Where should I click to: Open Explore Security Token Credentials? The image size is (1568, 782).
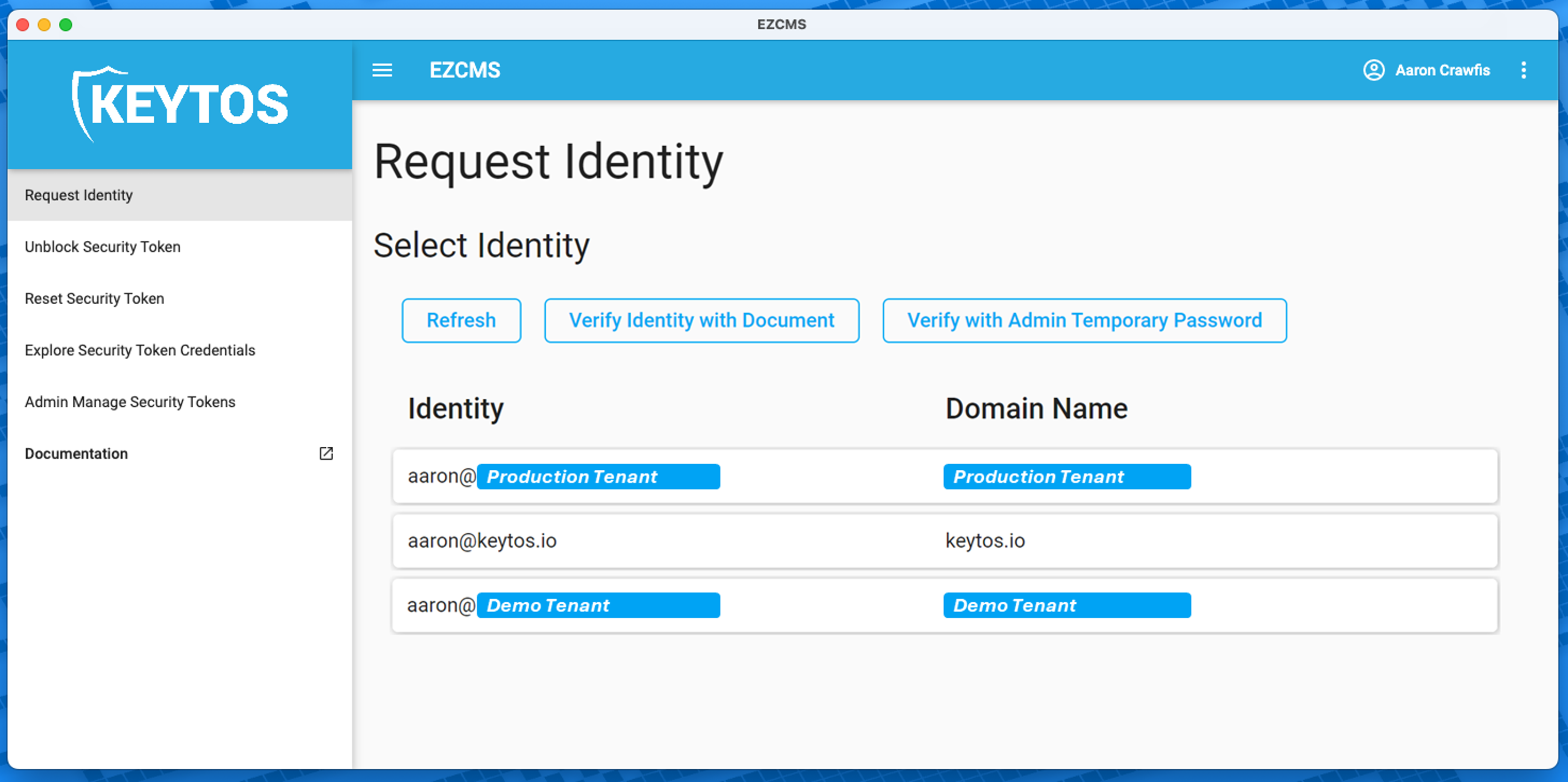140,350
